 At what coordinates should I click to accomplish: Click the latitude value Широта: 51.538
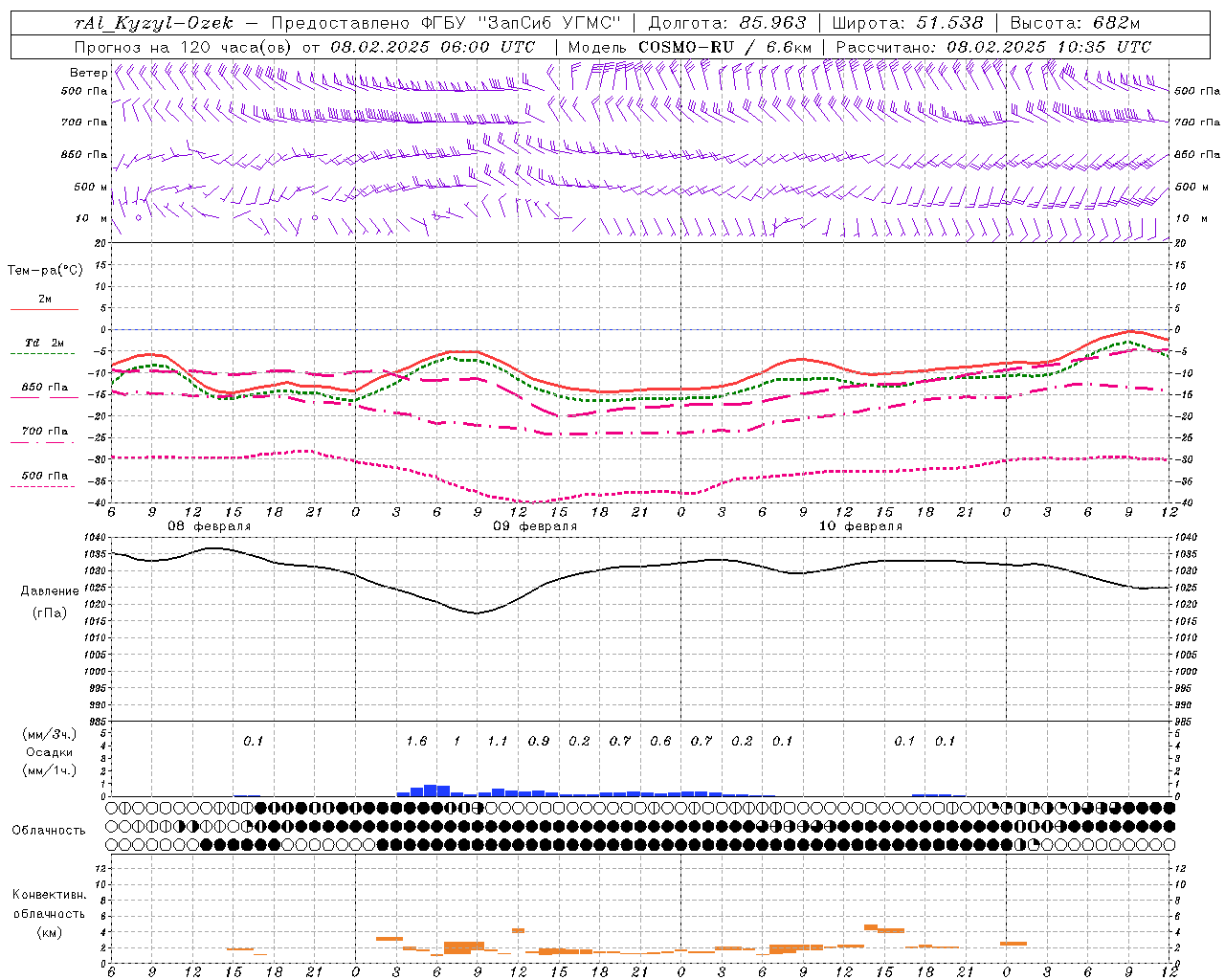click(907, 23)
